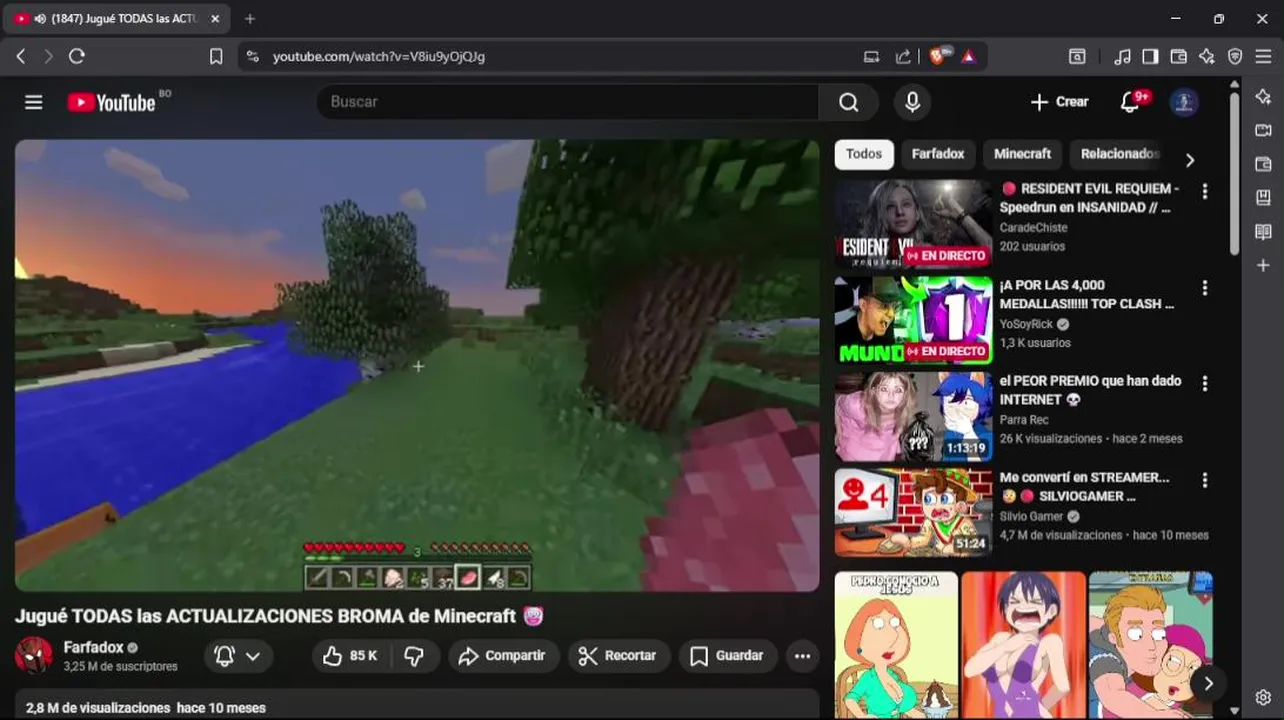Open bookmarks panel icon in sidebar
The height and width of the screenshot is (720, 1284).
tap(1263, 197)
